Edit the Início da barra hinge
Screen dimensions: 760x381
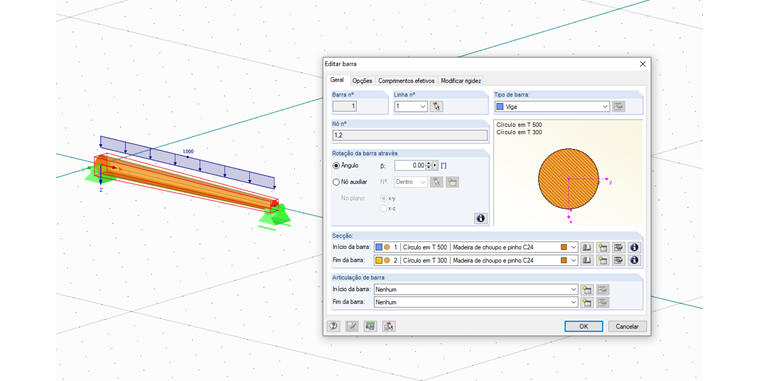click(602, 289)
